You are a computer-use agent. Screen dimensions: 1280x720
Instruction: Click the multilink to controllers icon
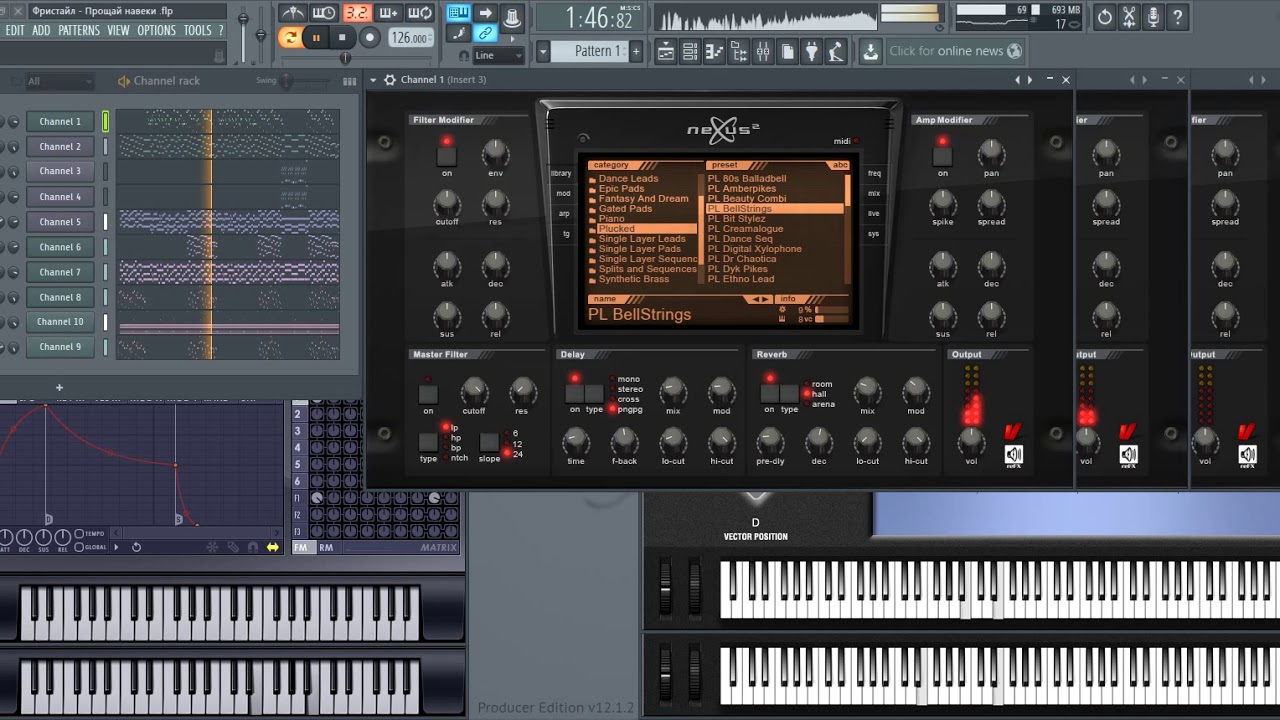click(x=485, y=34)
